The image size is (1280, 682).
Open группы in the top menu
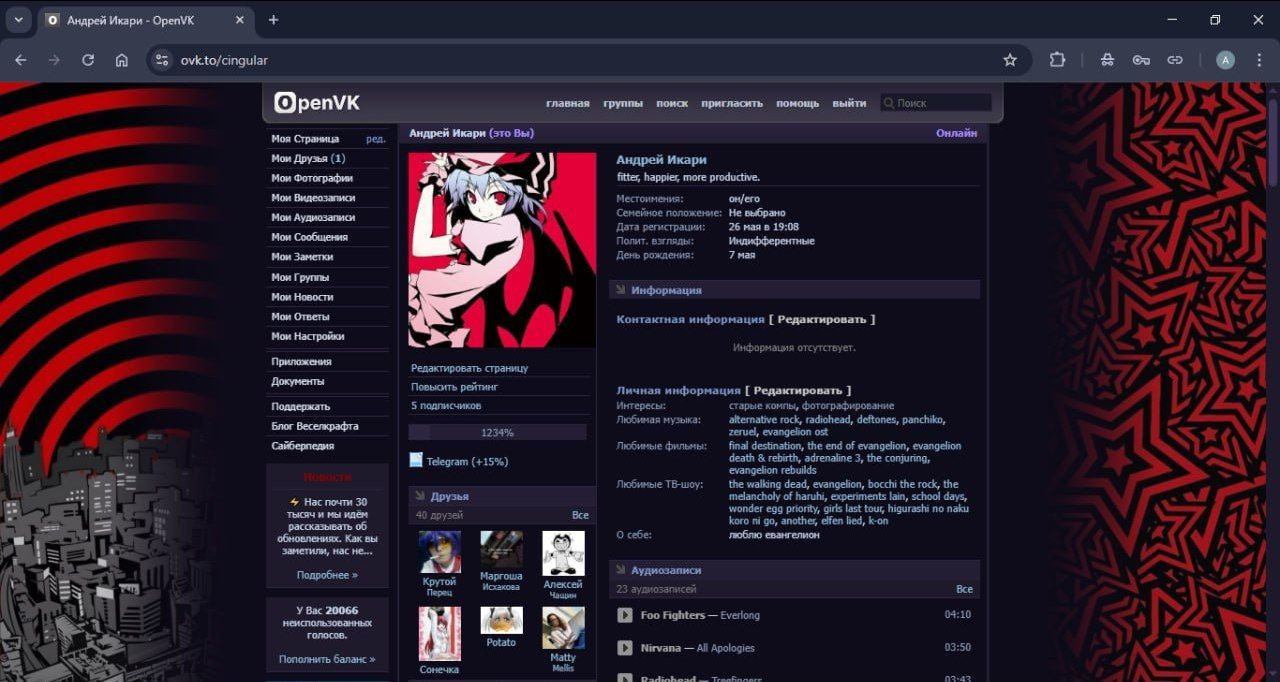tap(622, 103)
